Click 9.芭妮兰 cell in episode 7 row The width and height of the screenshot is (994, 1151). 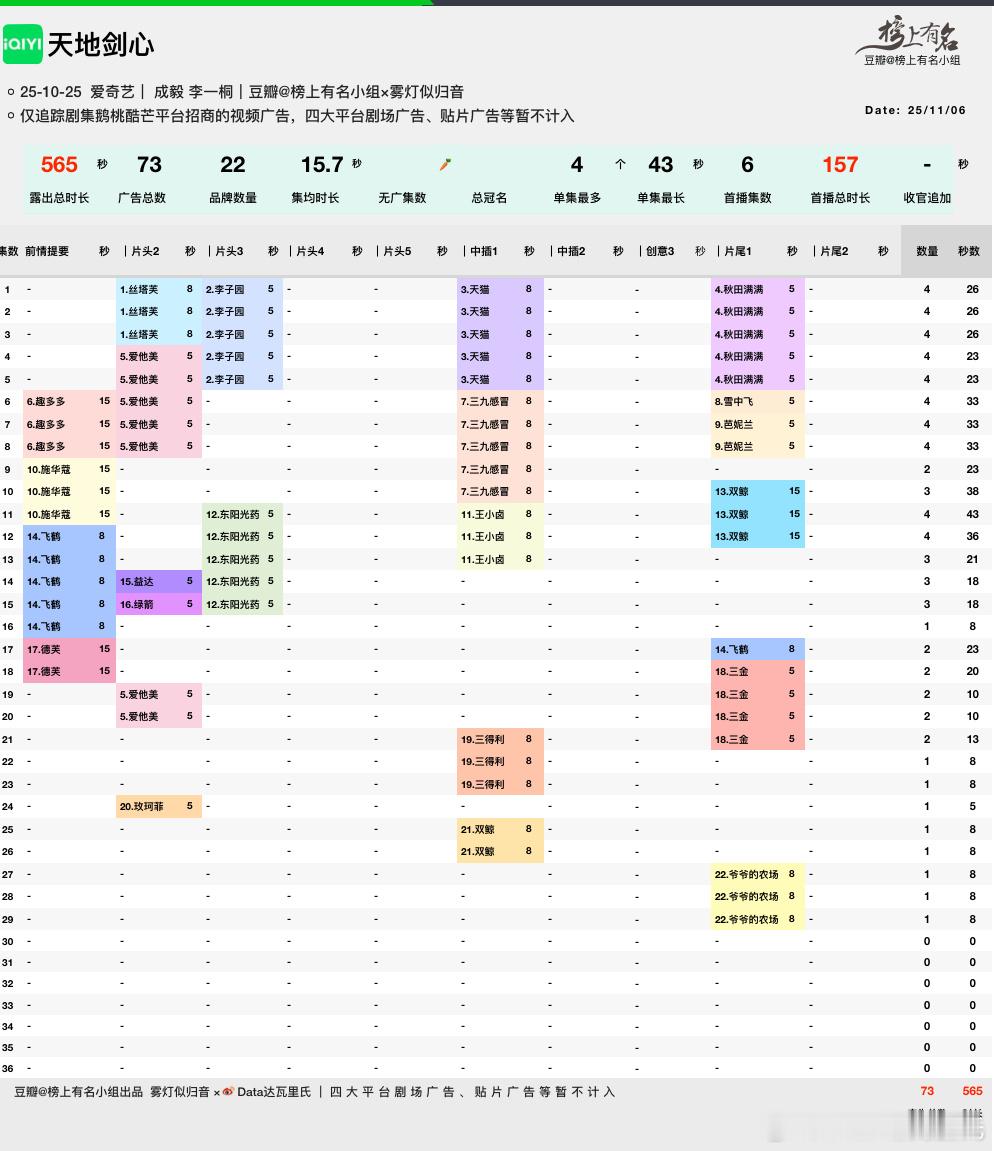point(758,424)
